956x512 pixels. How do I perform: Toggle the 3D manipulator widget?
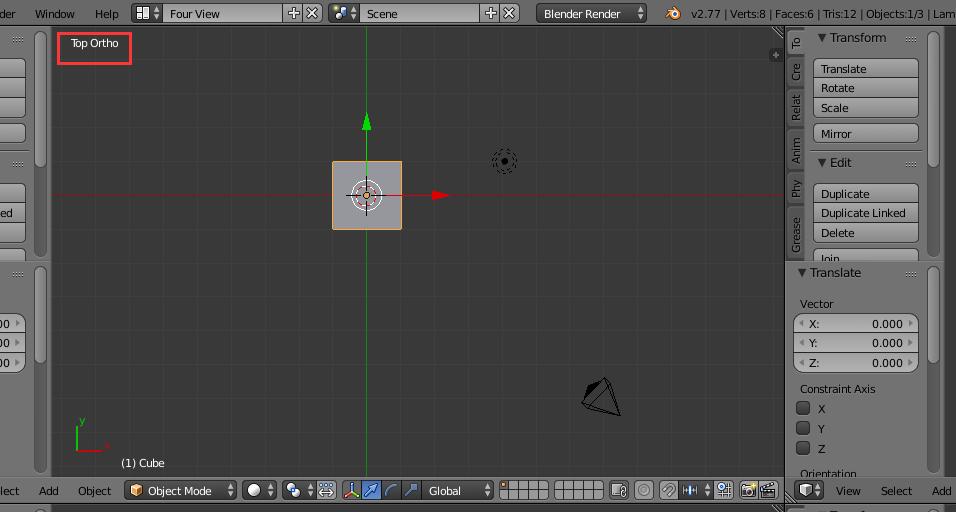(x=352, y=491)
